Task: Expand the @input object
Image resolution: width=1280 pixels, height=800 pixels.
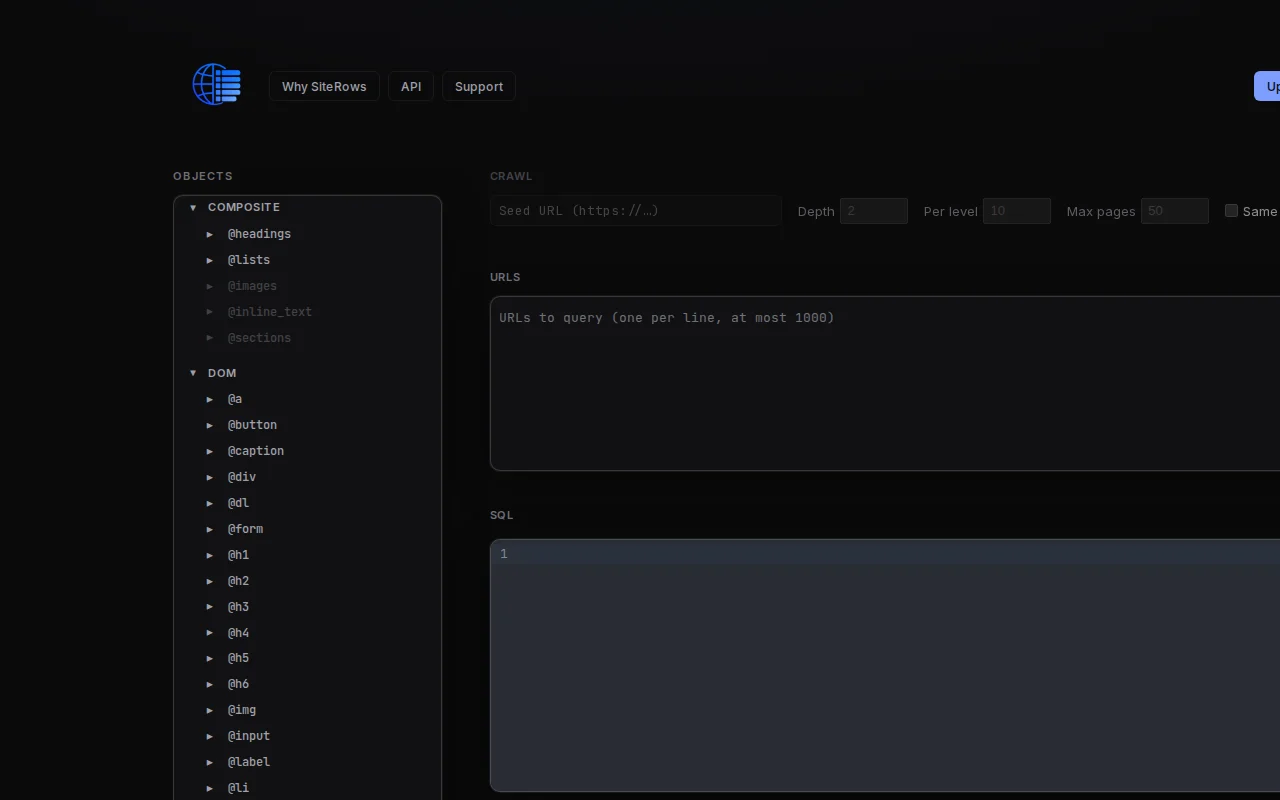Action: [210, 736]
